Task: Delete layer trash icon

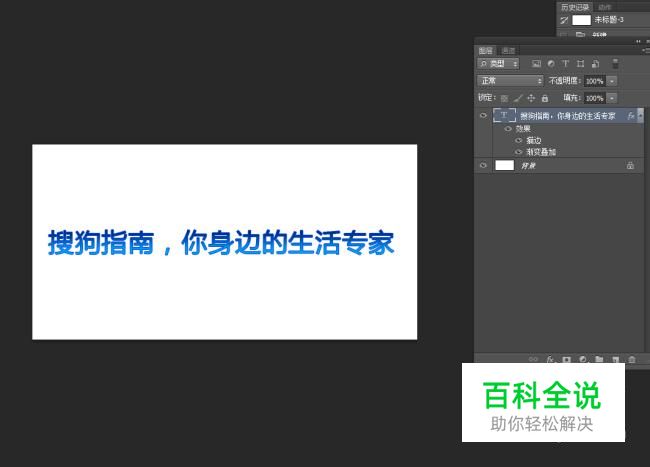Action: (632, 359)
